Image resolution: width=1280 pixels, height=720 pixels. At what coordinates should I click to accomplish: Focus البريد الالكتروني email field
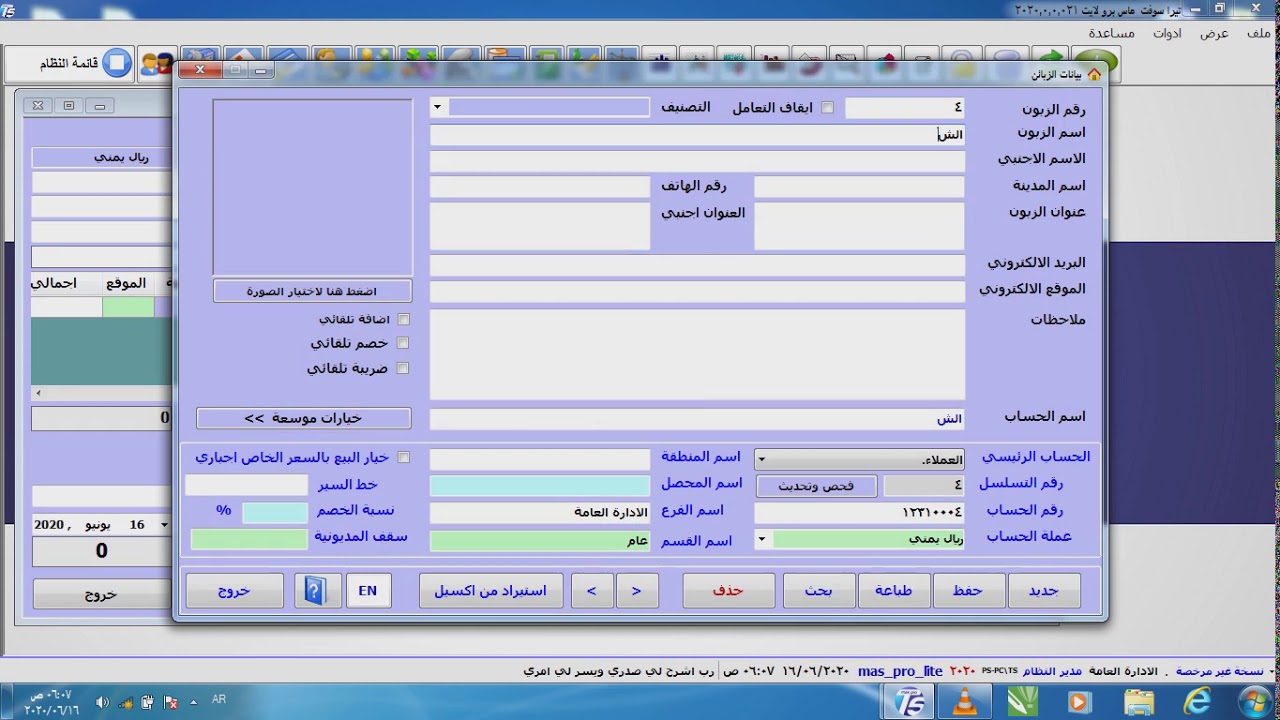(x=697, y=265)
